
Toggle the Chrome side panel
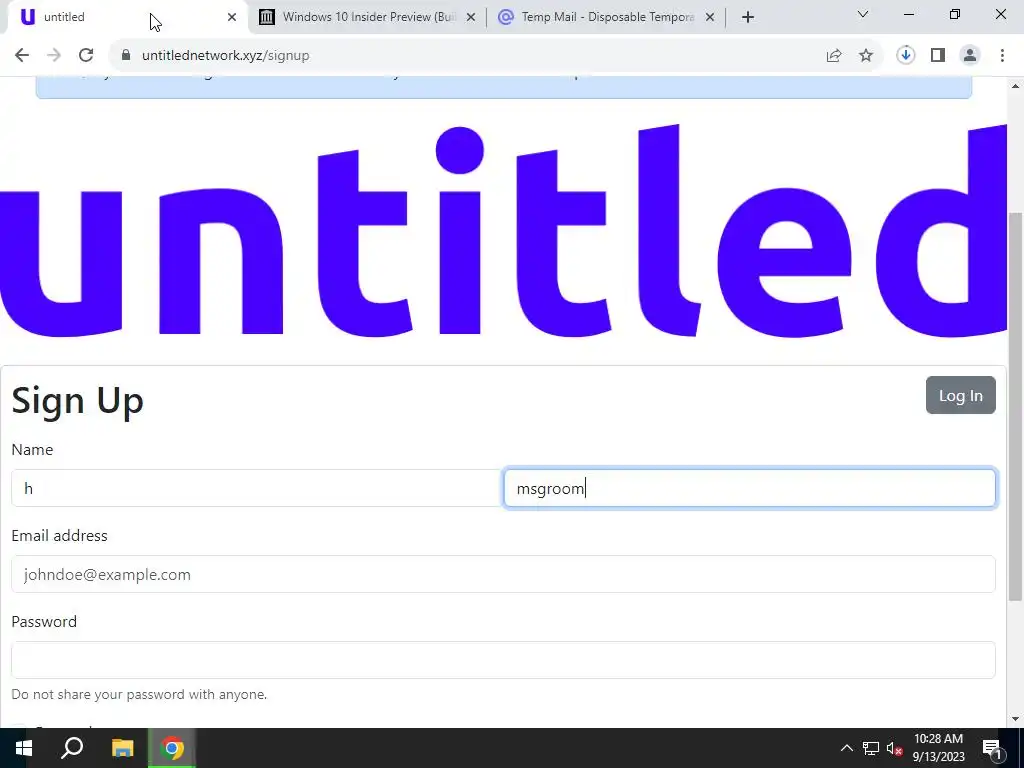(x=938, y=56)
